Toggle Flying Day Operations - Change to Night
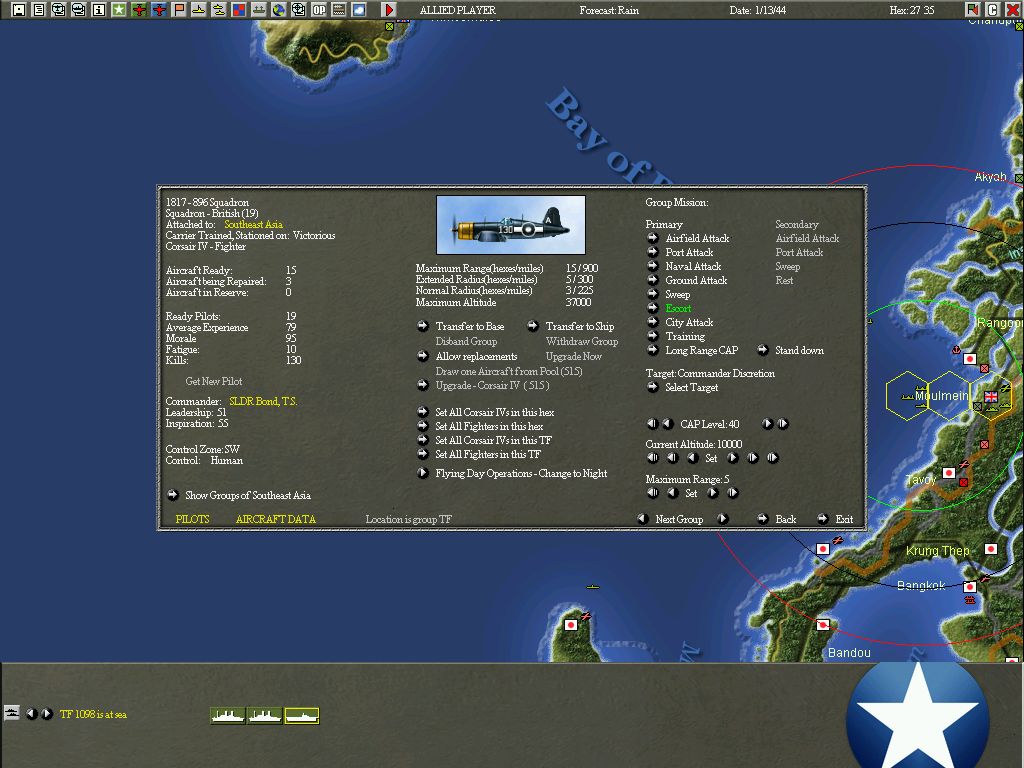1024x768 pixels. click(x=423, y=473)
